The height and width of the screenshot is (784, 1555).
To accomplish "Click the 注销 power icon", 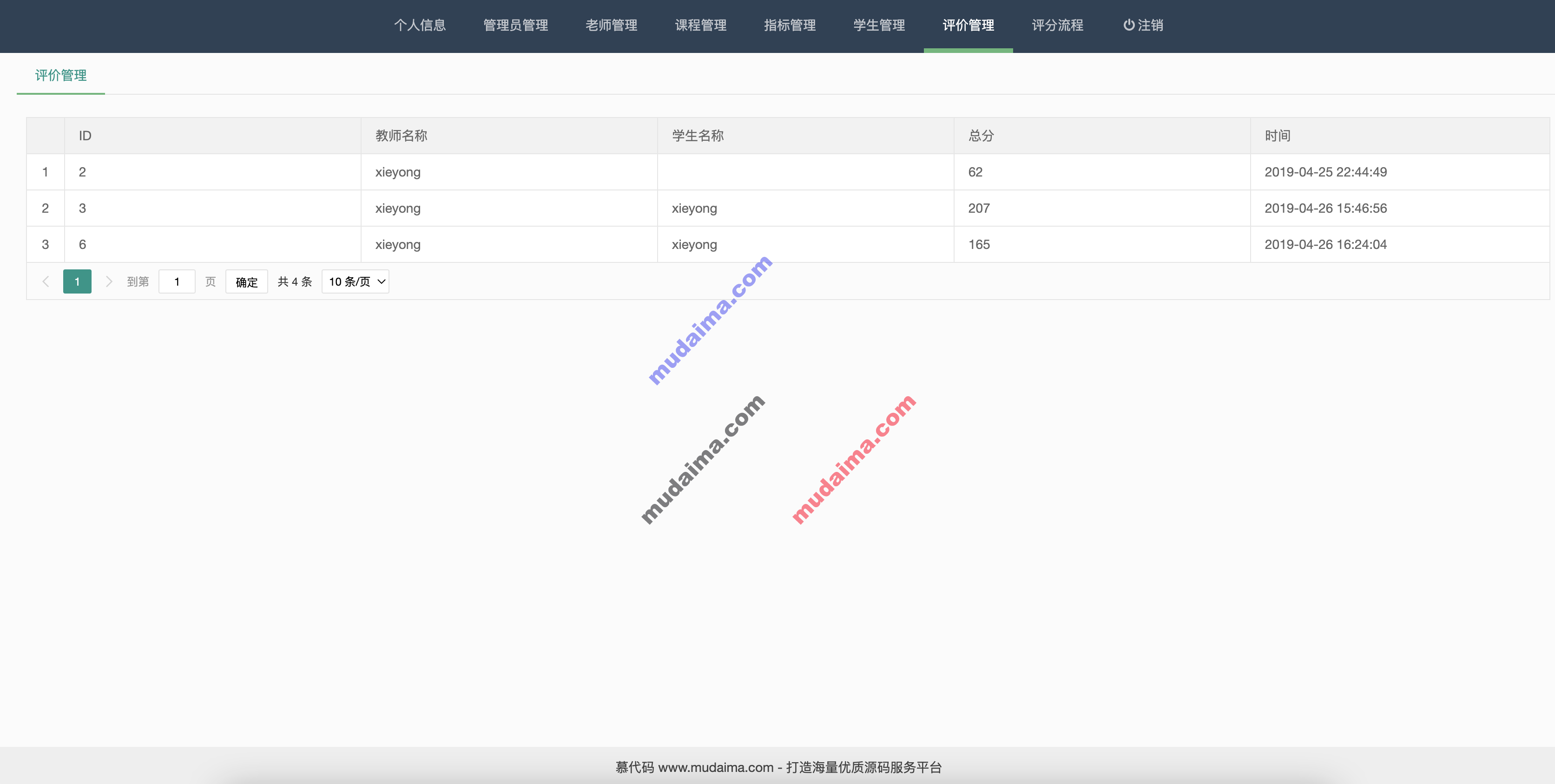I will click(1128, 26).
